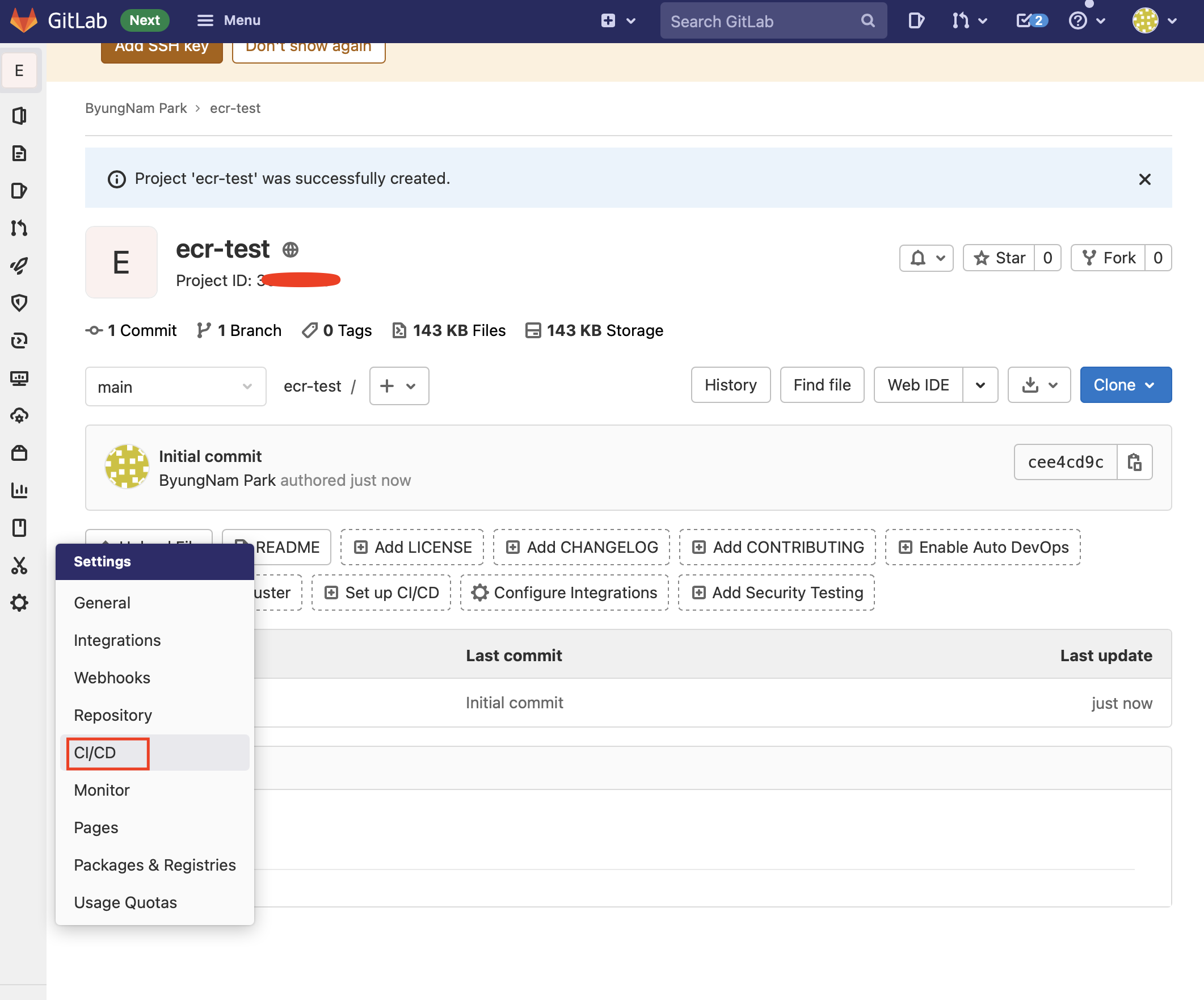Select Packages & Registries in Settings menu
The height and width of the screenshot is (1000, 1204).
pos(155,865)
